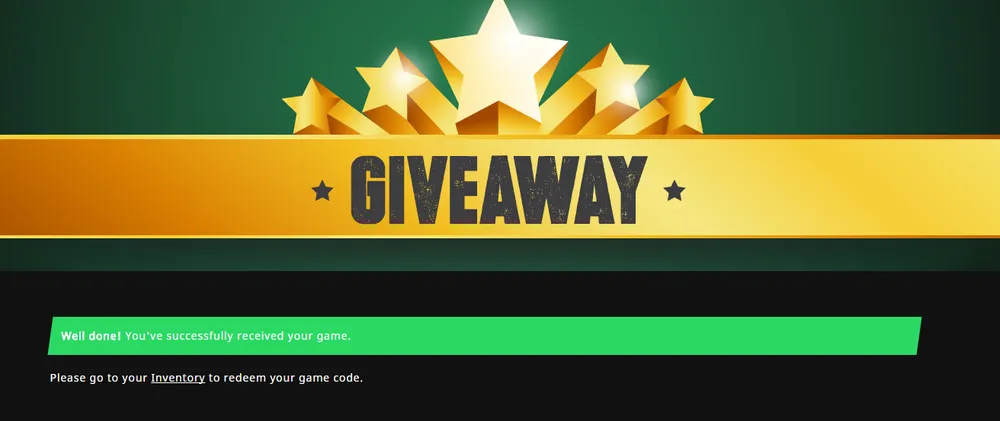Select the far-left small gold star

point(311,105)
